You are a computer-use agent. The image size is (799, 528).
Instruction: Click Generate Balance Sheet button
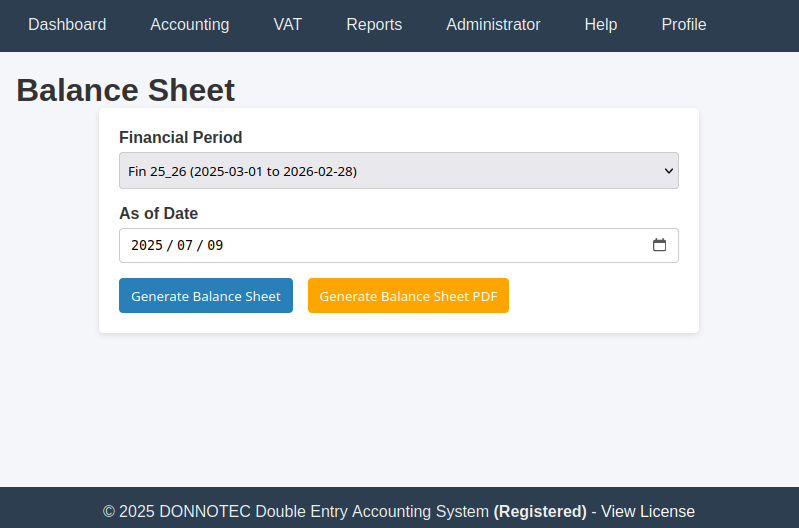[x=206, y=296]
